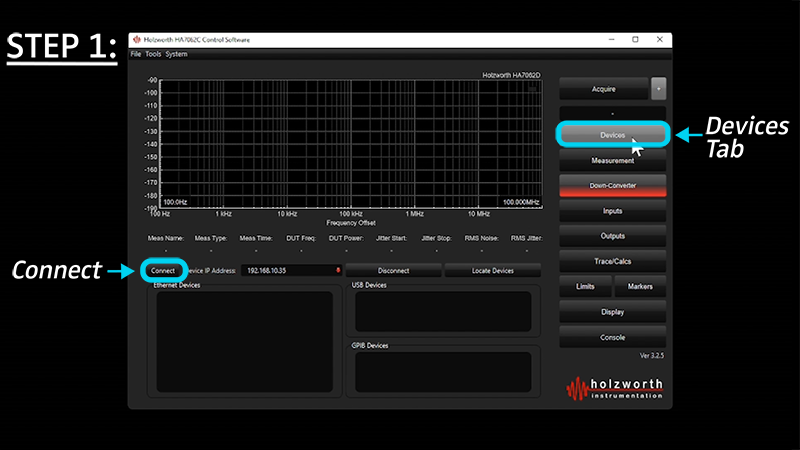This screenshot has height=450, width=800.
Task: Open the Measurement tab
Action: [x=612, y=160]
